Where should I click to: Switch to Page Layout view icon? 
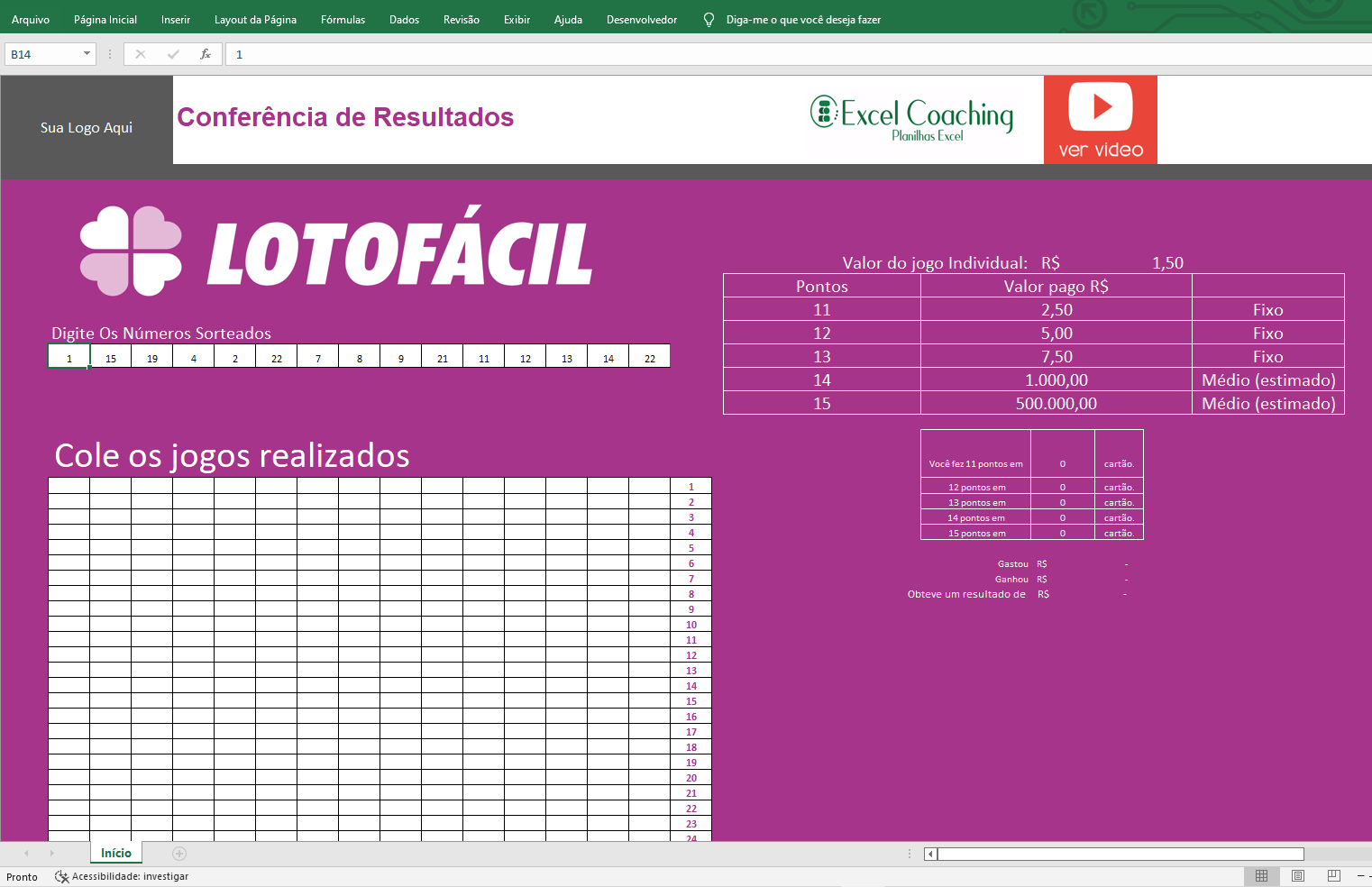[1298, 875]
